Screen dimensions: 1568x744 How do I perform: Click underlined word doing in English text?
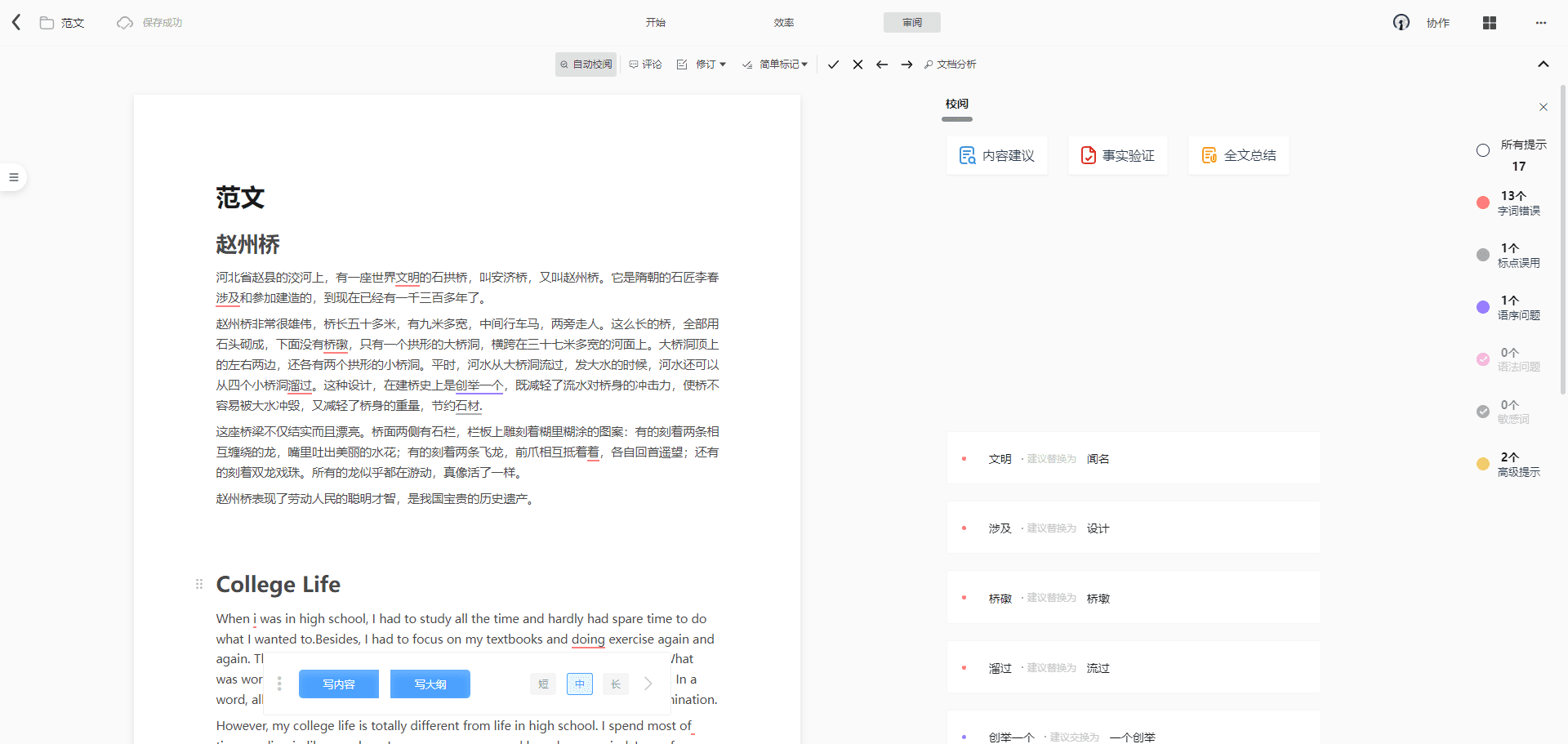tap(588, 639)
